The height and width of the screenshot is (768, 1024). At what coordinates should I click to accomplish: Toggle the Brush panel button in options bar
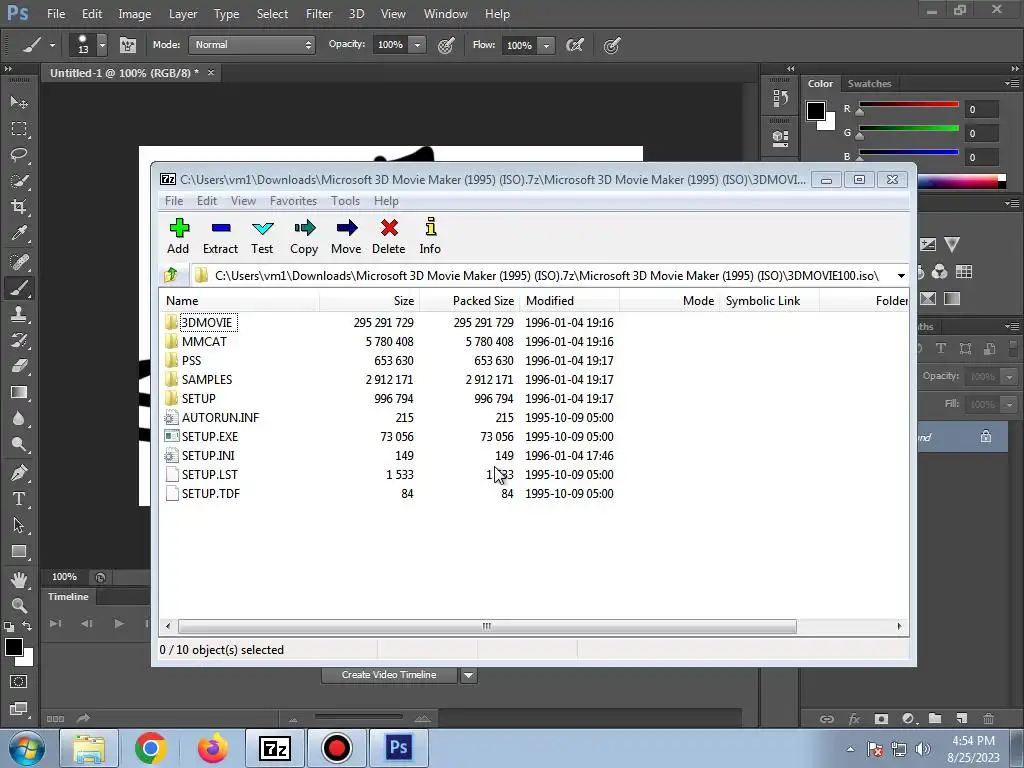tap(128, 45)
